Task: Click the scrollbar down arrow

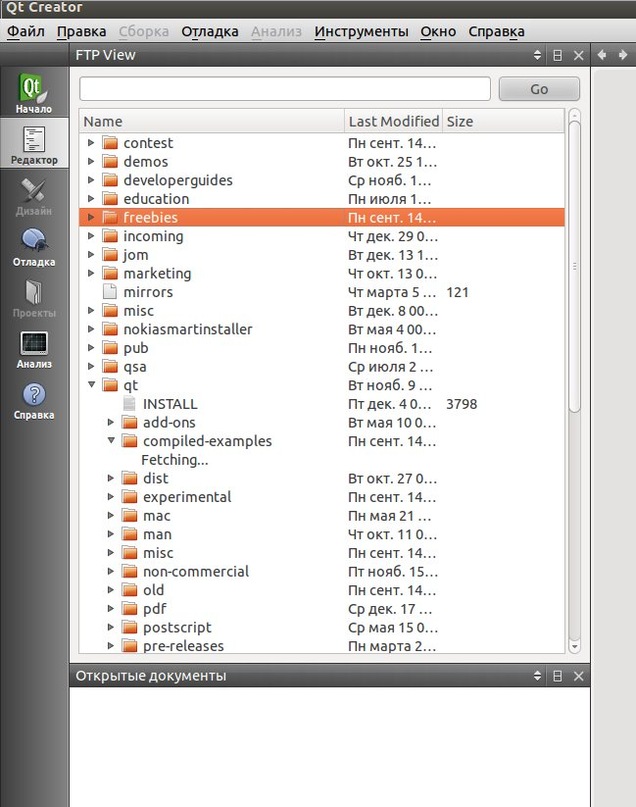Action: pos(575,646)
